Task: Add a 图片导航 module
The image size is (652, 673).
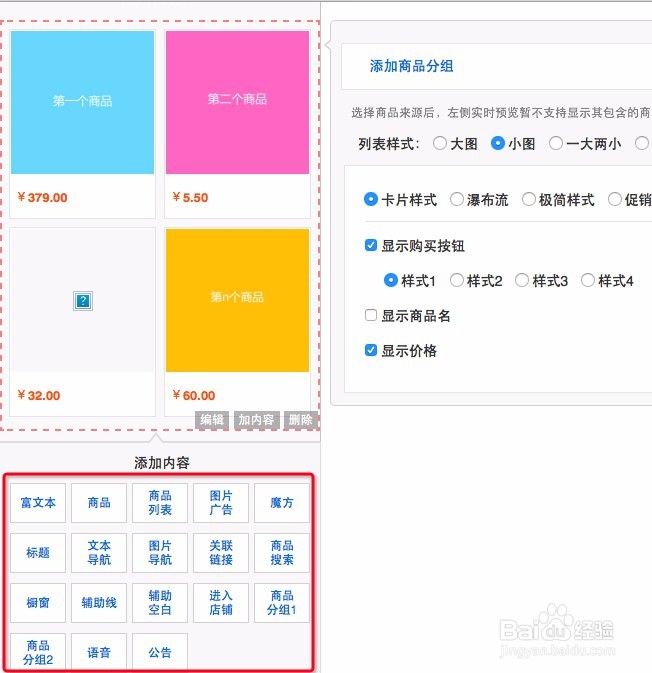Action: 160,553
